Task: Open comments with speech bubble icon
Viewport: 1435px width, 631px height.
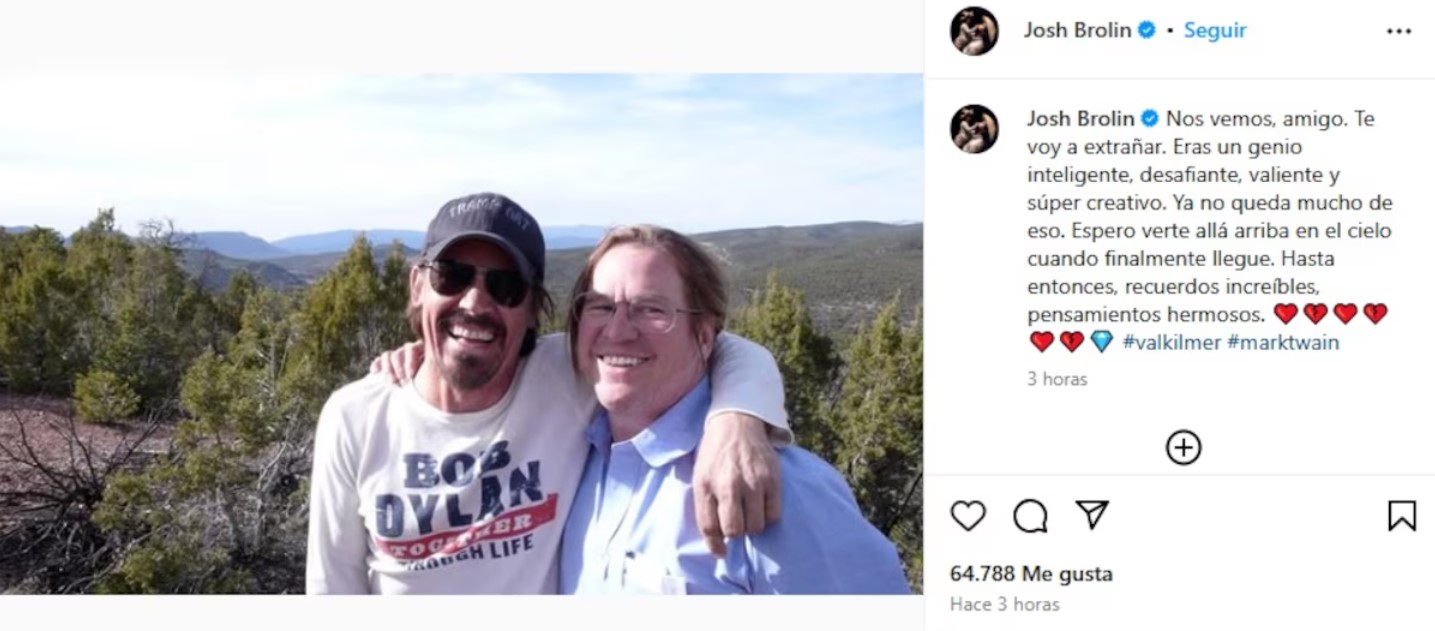Action: [x=1030, y=516]
